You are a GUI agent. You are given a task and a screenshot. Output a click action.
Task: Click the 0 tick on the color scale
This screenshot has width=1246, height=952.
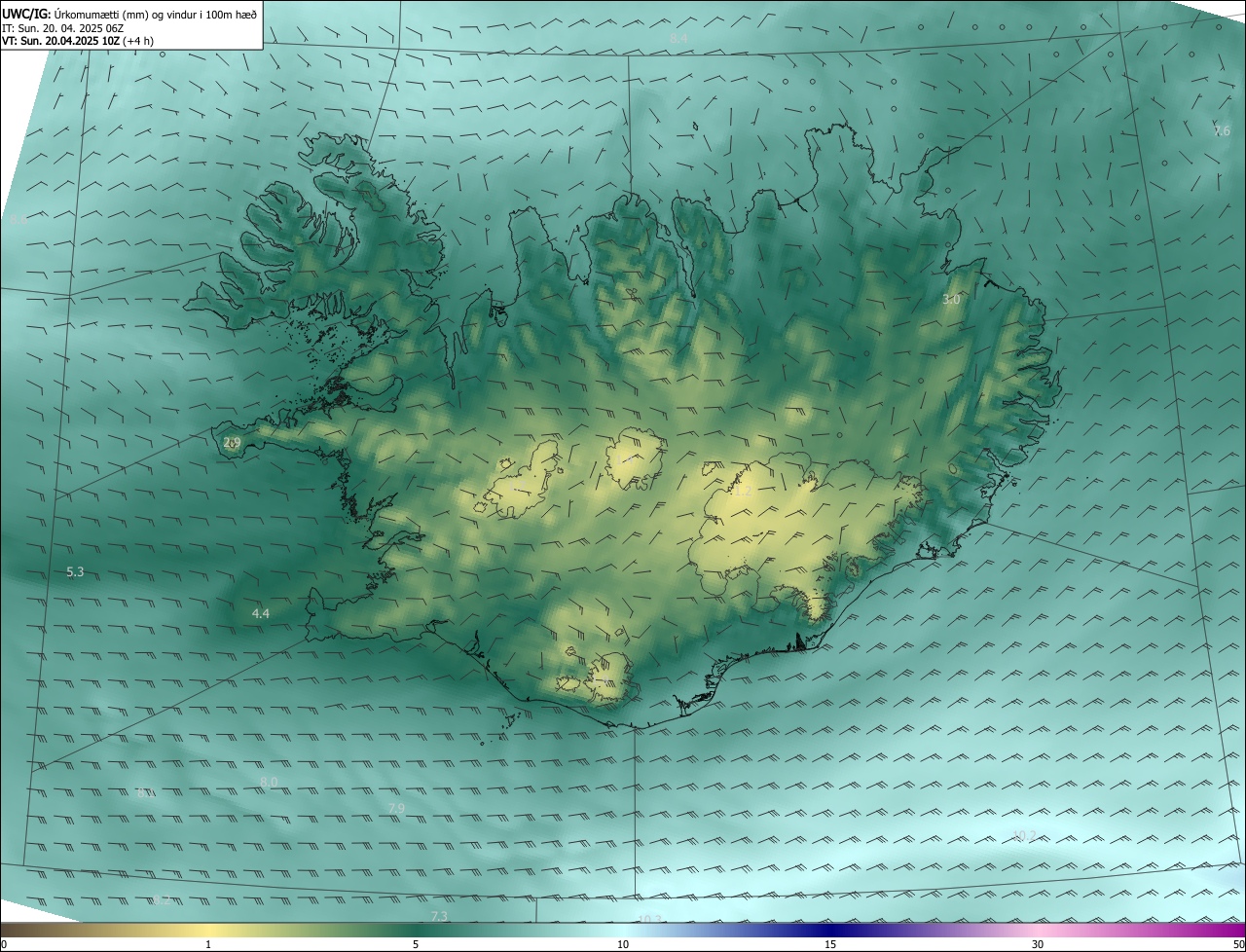(x=4, y=944)
